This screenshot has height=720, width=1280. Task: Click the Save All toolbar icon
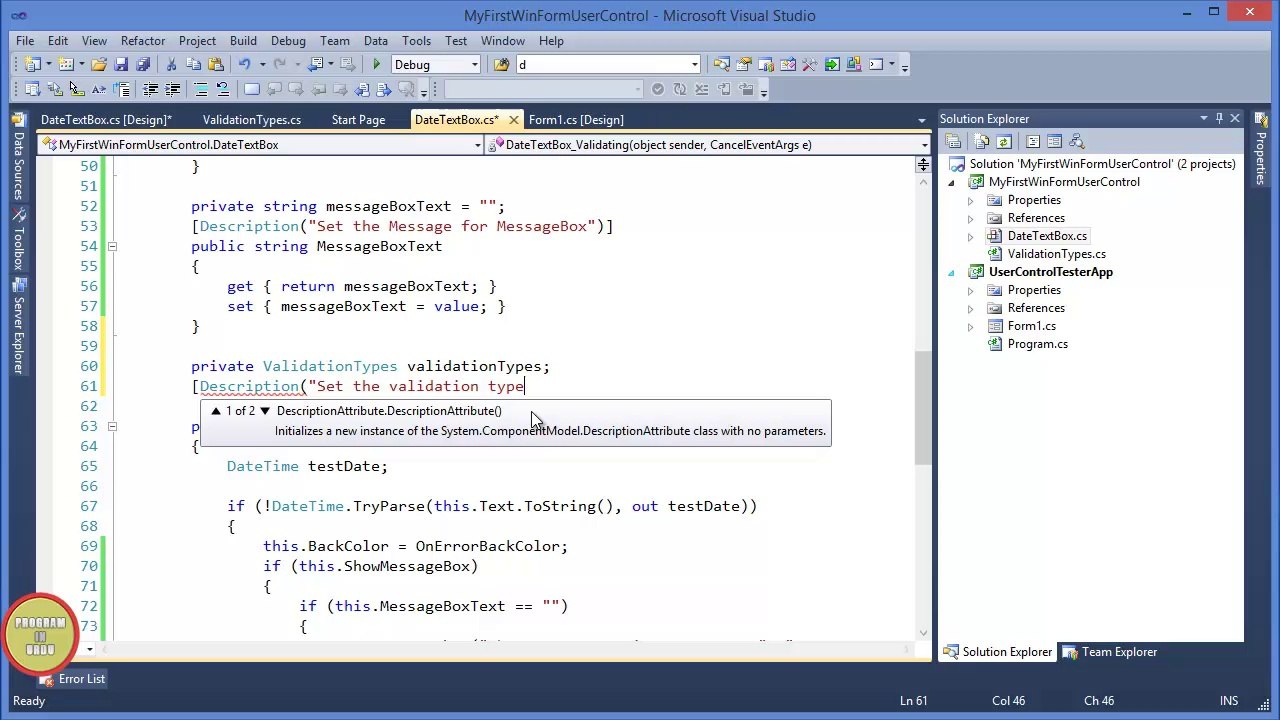point(143,65)
